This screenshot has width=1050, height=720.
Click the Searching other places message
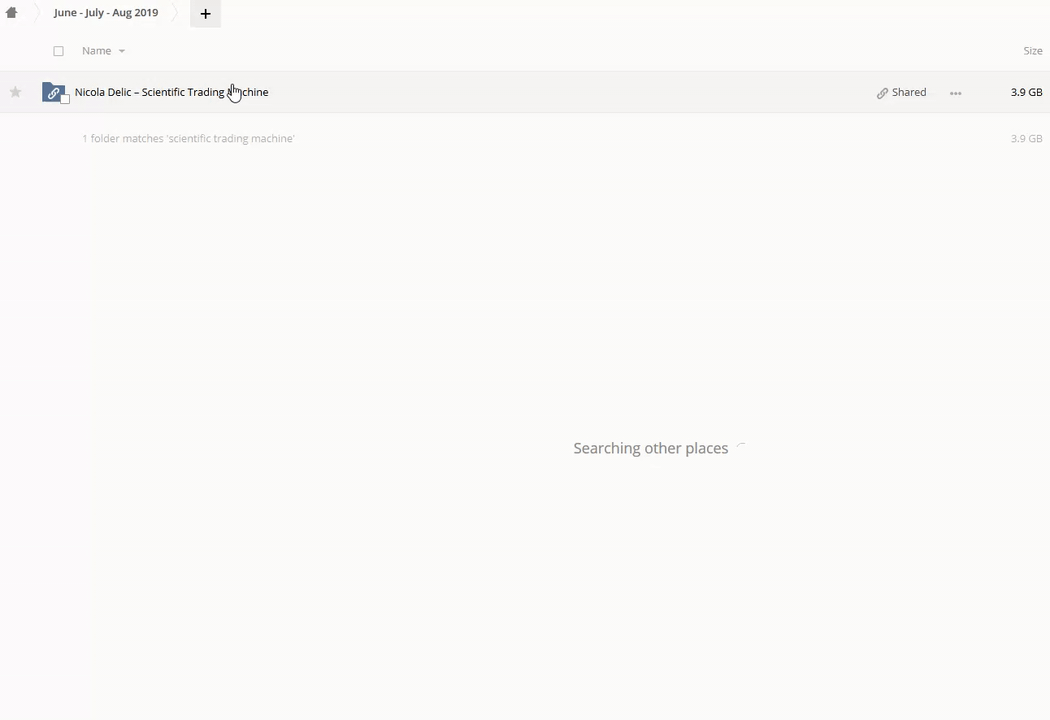[x=650, y=448]
